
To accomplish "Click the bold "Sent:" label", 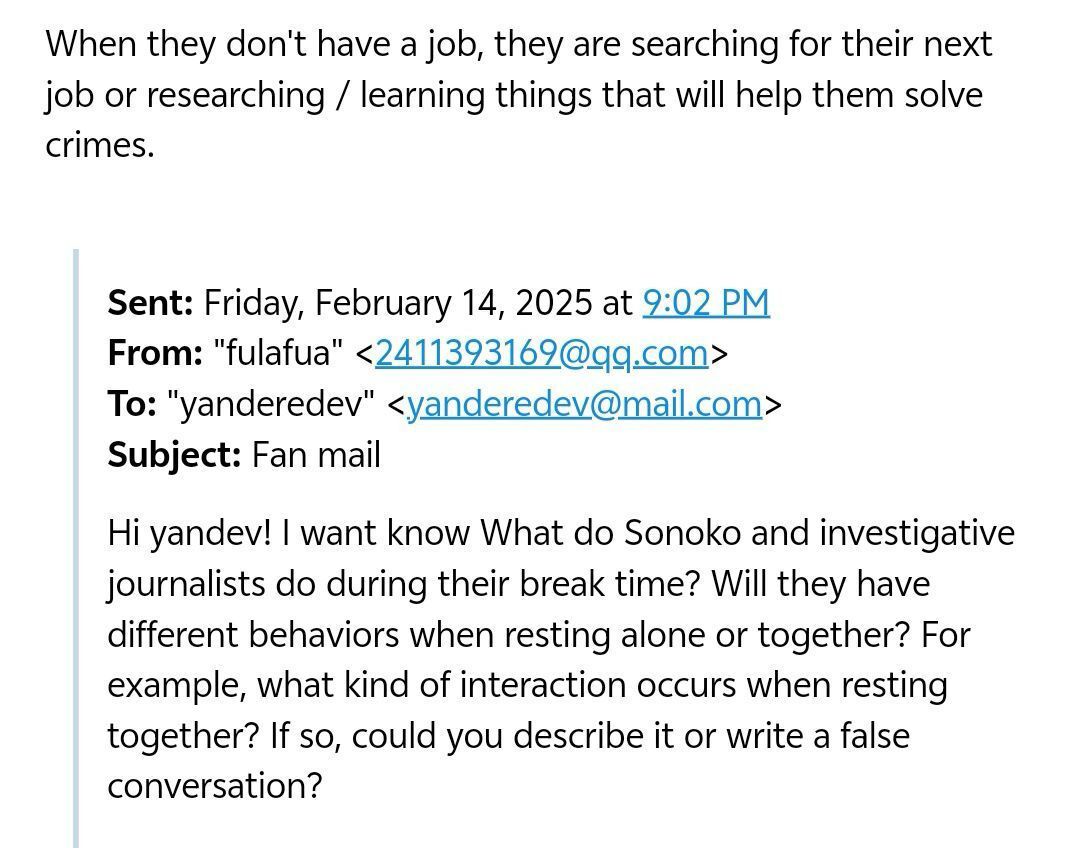I will pyautogui.click(x=150, y=302).
